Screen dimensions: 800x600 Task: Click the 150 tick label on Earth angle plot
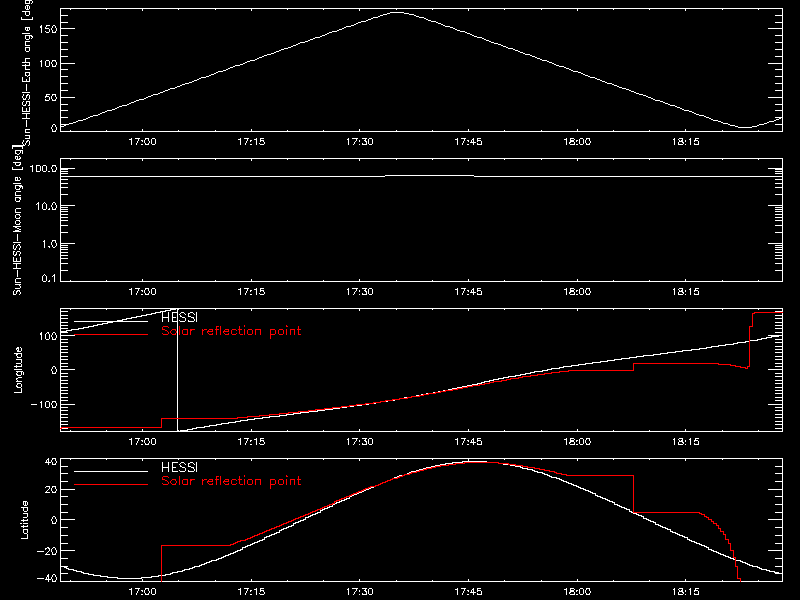pos(47,29)
